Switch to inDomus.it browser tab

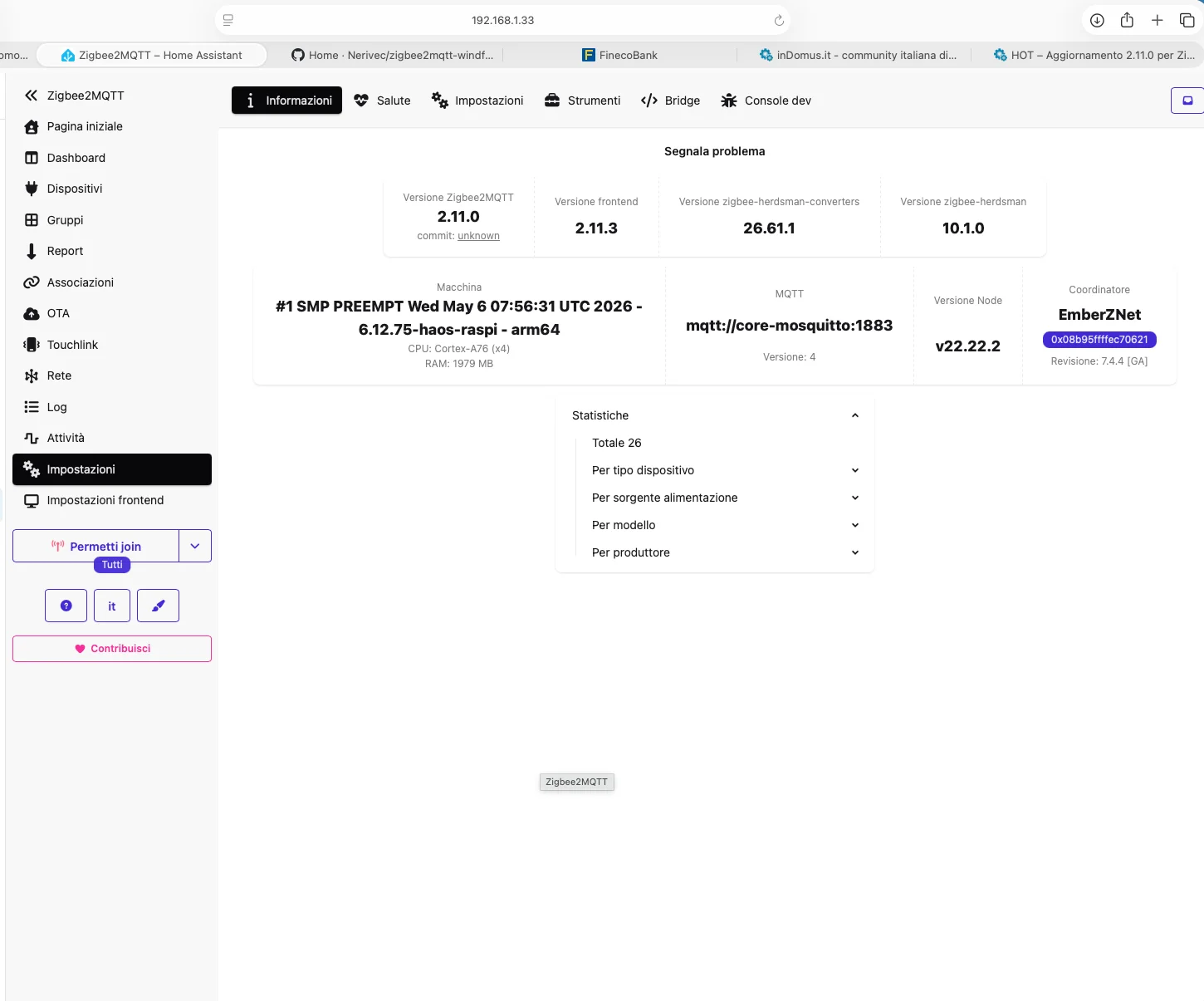858,55
